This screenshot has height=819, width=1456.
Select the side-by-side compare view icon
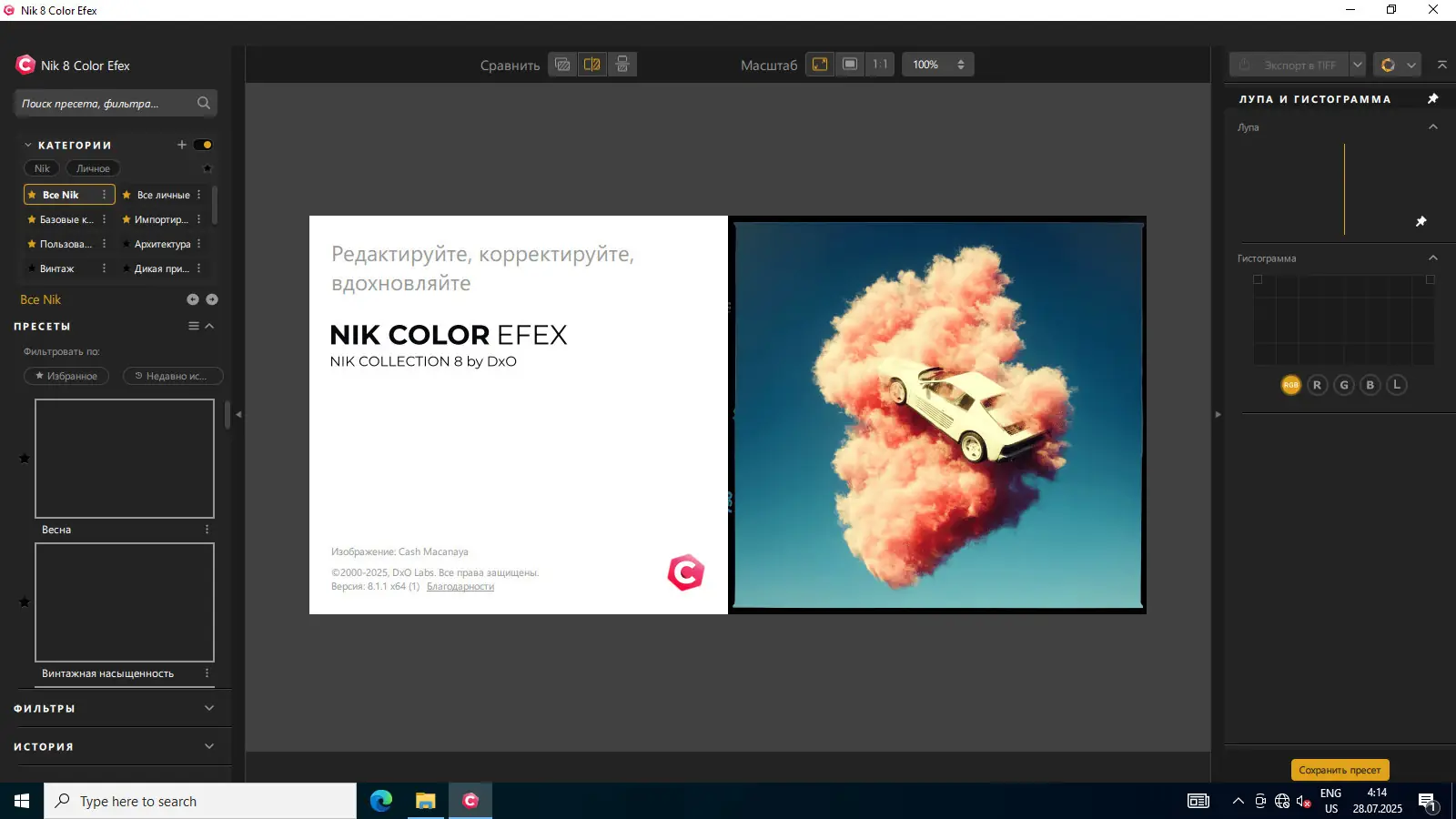[x=622, y=65]
